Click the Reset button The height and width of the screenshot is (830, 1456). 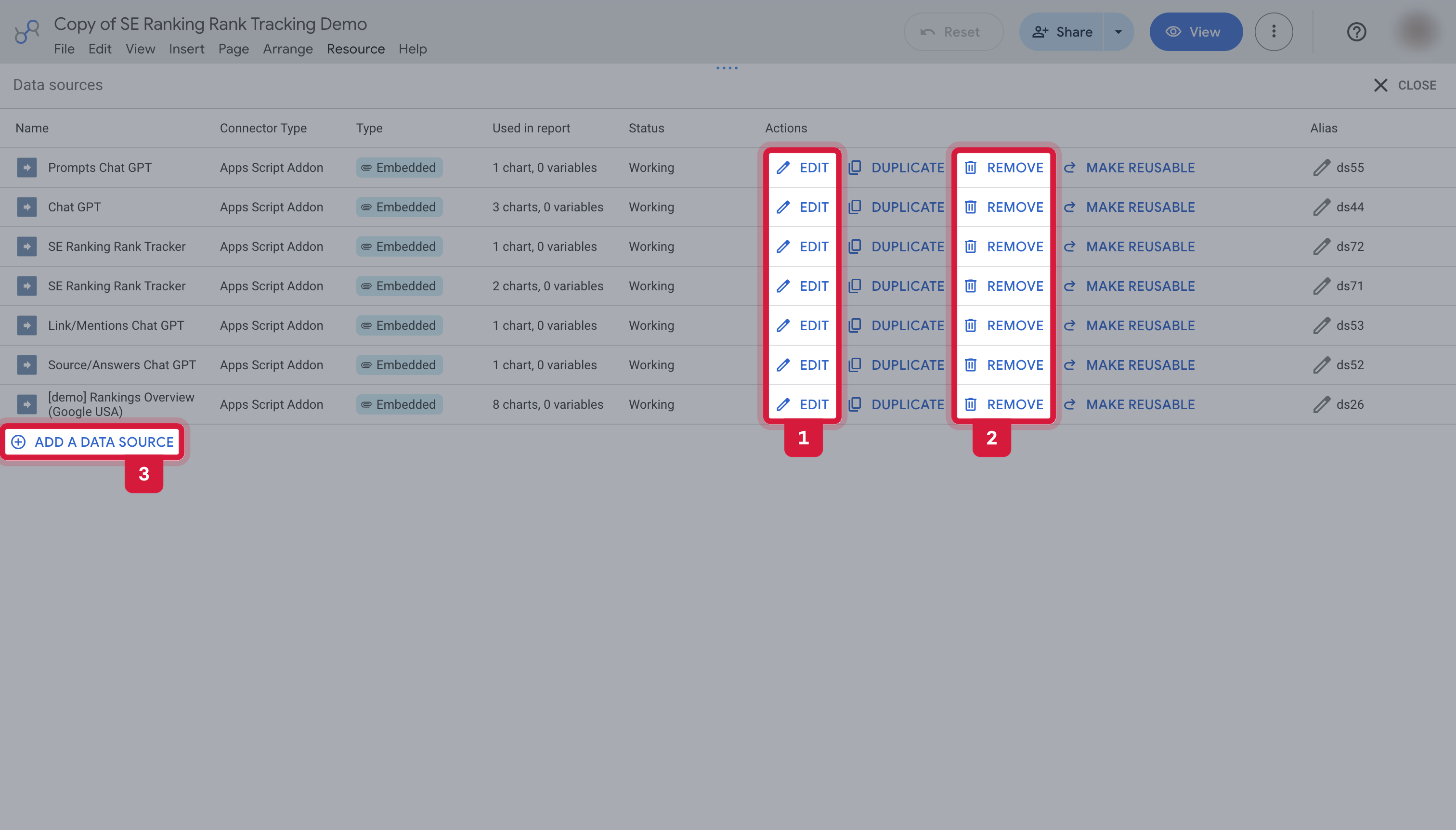point(953,32)
